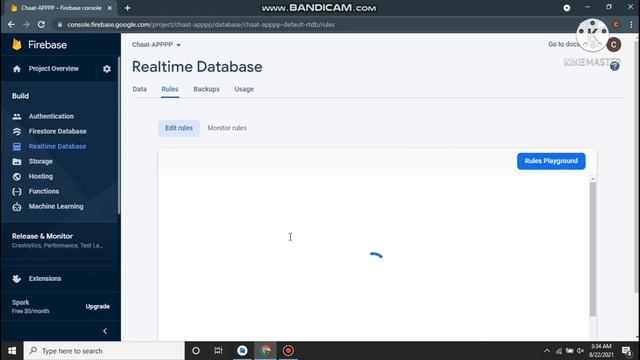Click the Functions brackets icon
The height and width of the screenshot is (360, 640).
pyautogui.click(x=17, y=191)
